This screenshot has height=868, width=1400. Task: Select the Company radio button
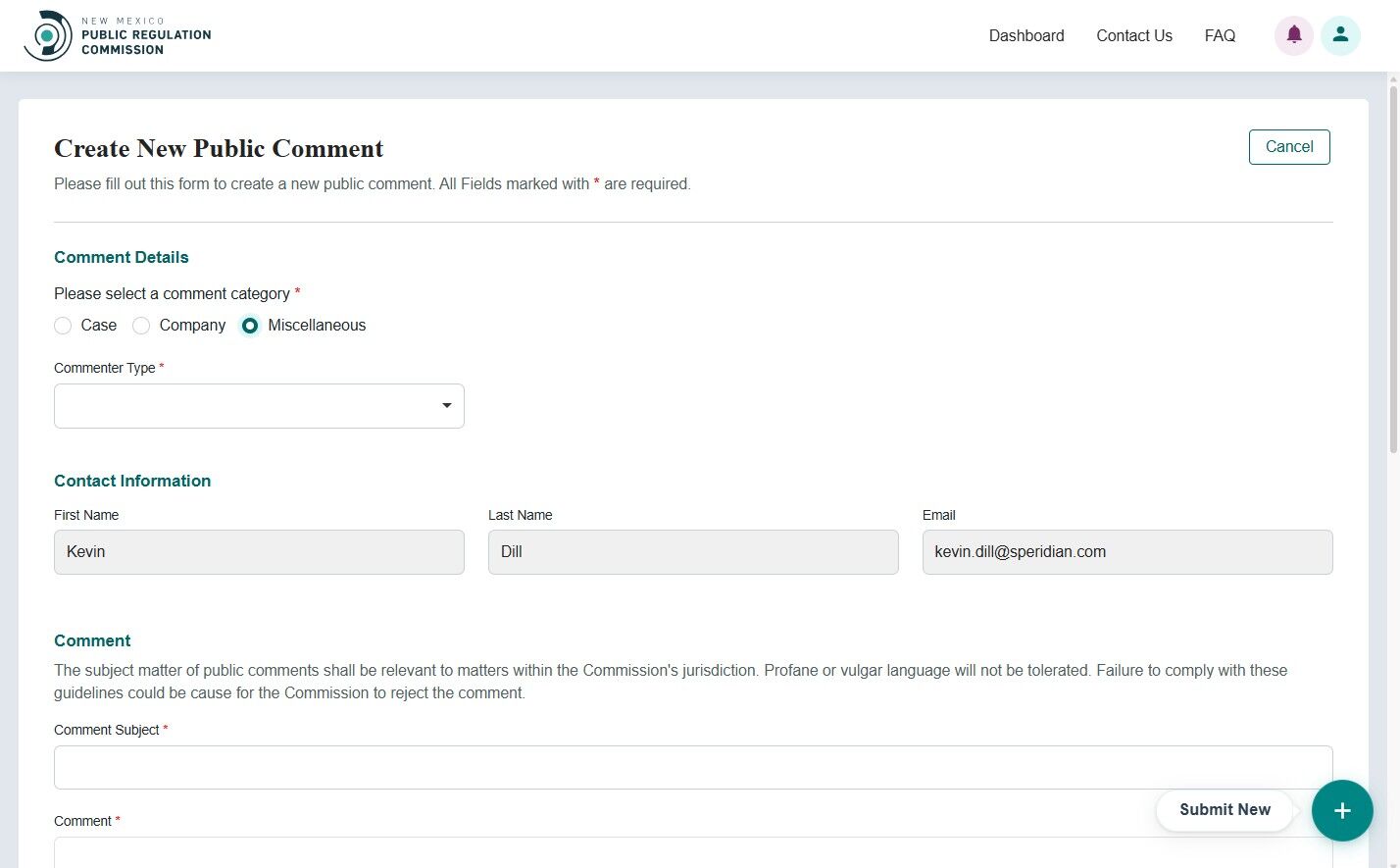[x=140, y=326]
